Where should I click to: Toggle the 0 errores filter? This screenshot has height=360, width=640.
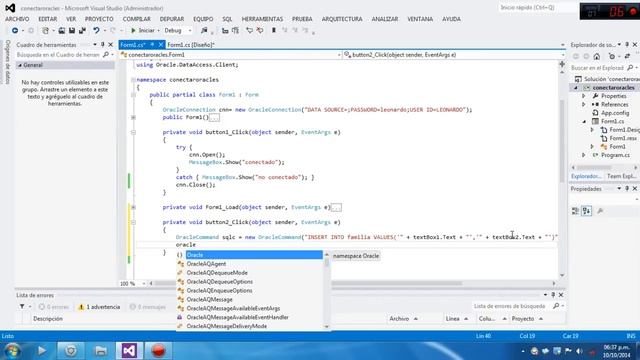(x=53, y=307)
